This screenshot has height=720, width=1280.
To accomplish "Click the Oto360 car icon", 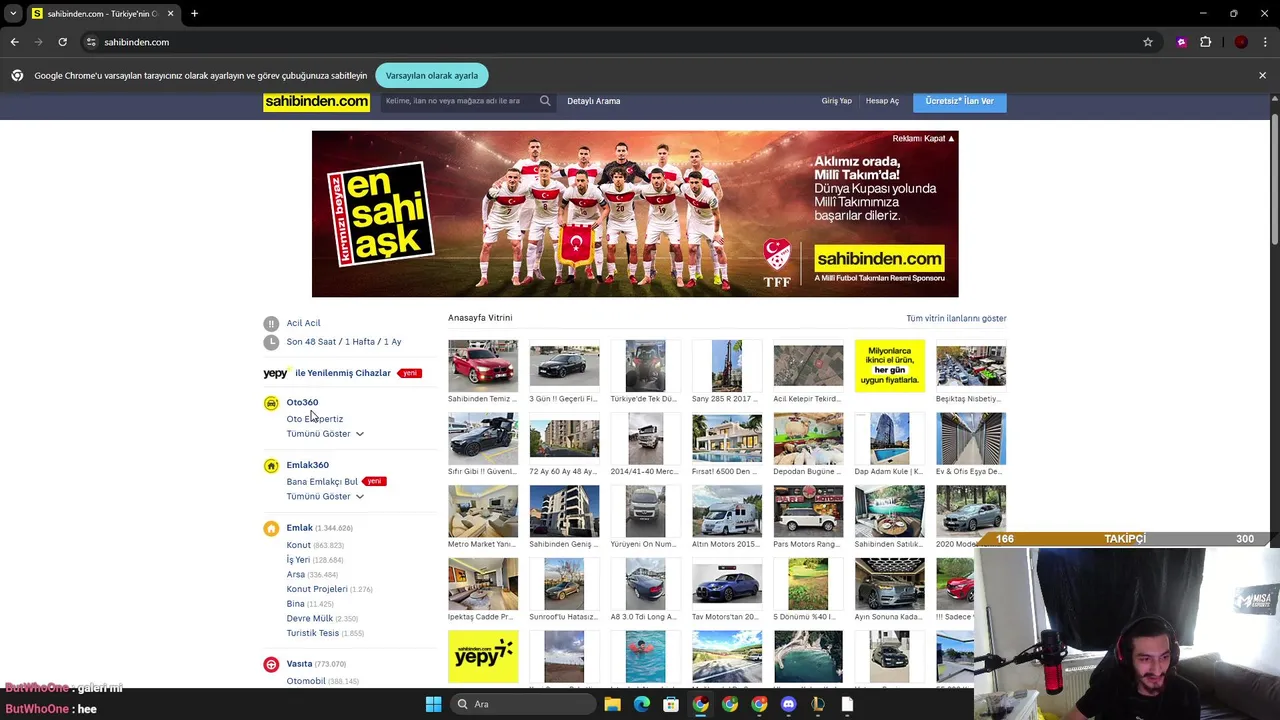I will [271, 403].
